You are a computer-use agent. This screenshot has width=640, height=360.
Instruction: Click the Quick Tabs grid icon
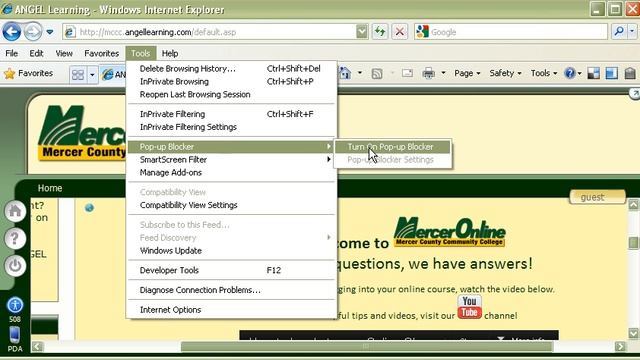click(x=78, y=75)
